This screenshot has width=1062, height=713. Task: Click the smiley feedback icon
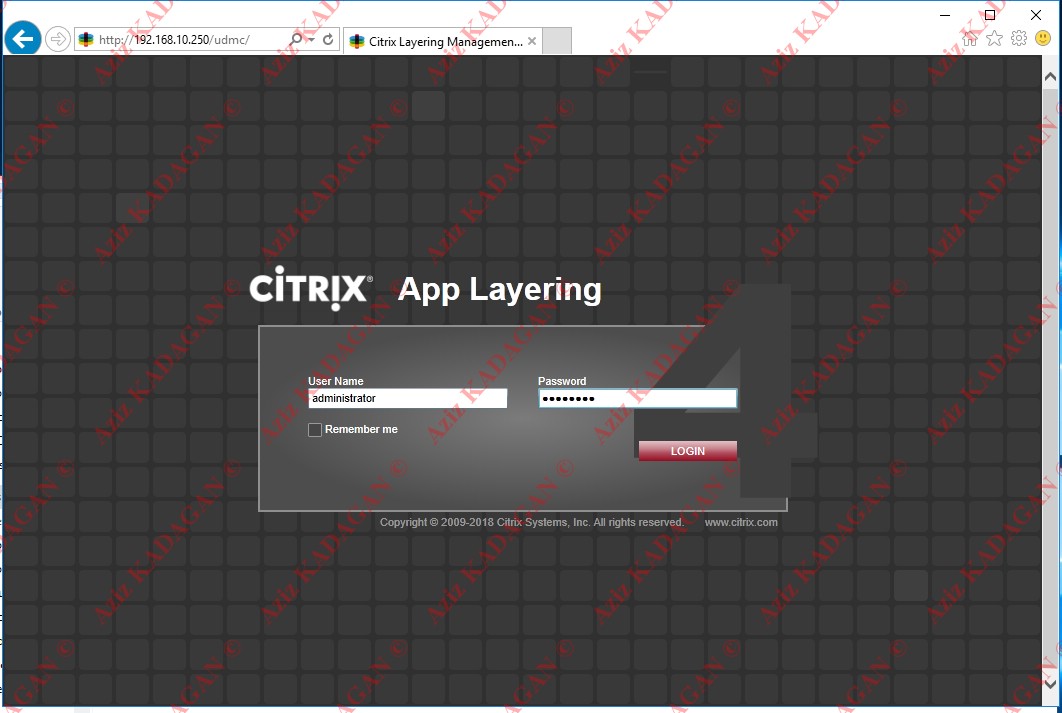point(1043,39)
